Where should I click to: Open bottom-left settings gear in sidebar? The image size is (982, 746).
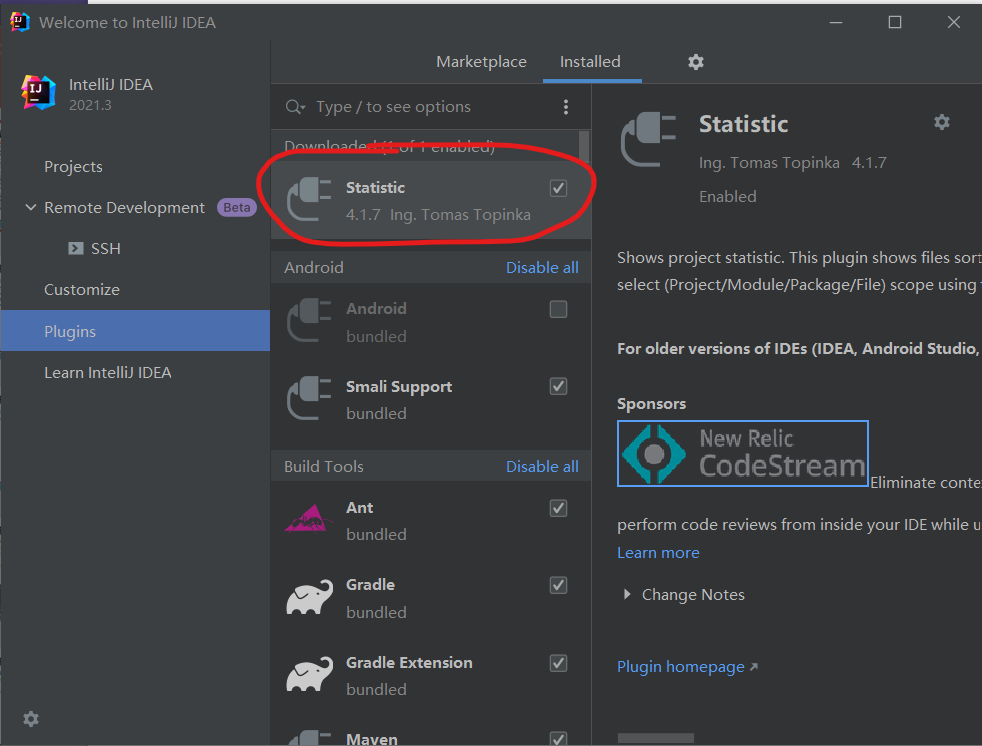[31, 718]
